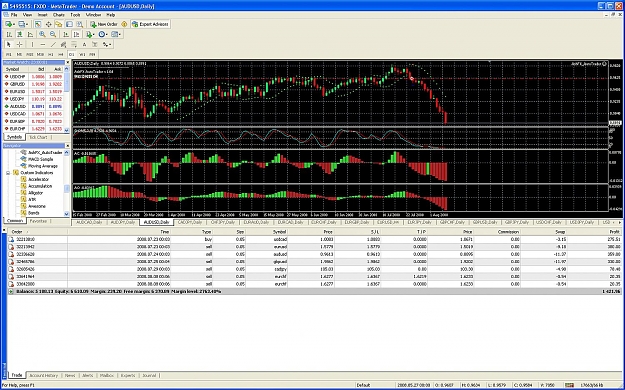This screenshot has height=390, width=625.
Task: Toggle the Expert Advisors button
Action: point(150,24)
